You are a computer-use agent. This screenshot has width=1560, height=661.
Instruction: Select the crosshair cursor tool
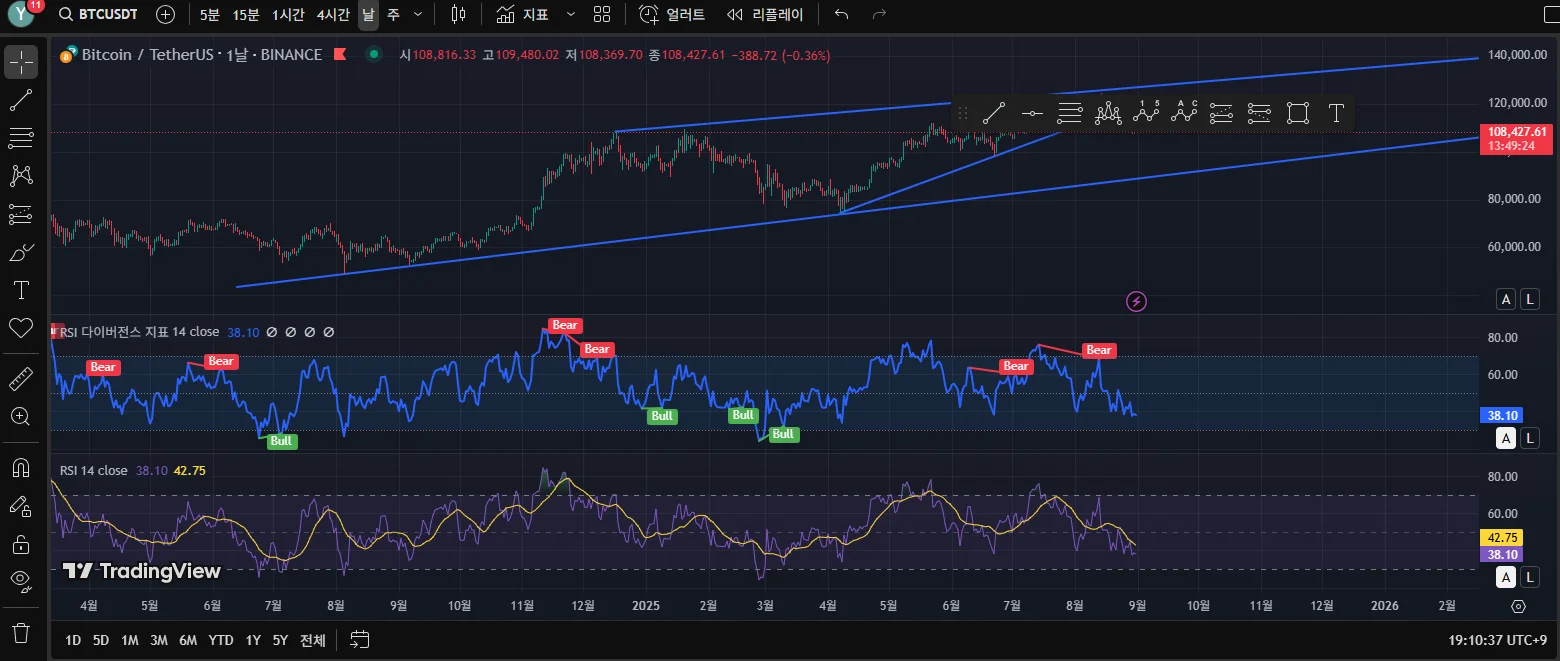click(x=21, y=62)
